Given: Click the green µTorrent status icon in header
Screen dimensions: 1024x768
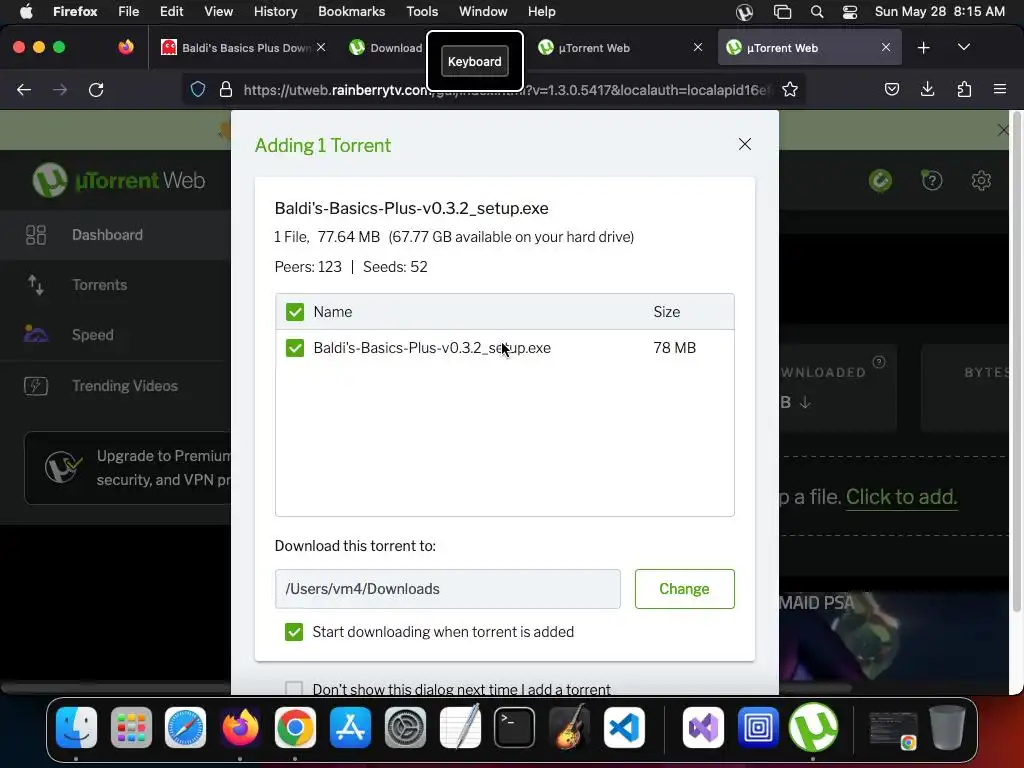Looking at the screenshot, I should (880, 180).
